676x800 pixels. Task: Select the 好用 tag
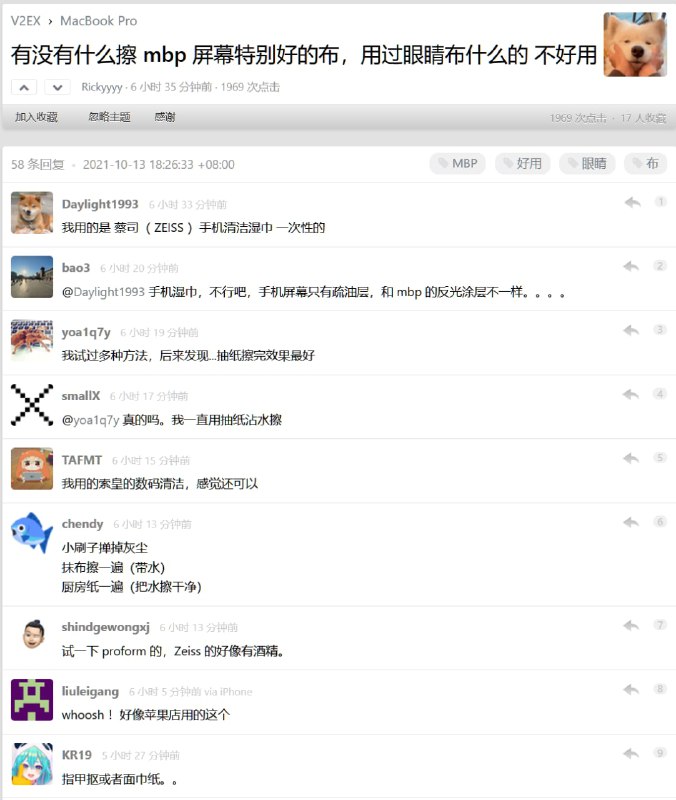coord(522,164)
